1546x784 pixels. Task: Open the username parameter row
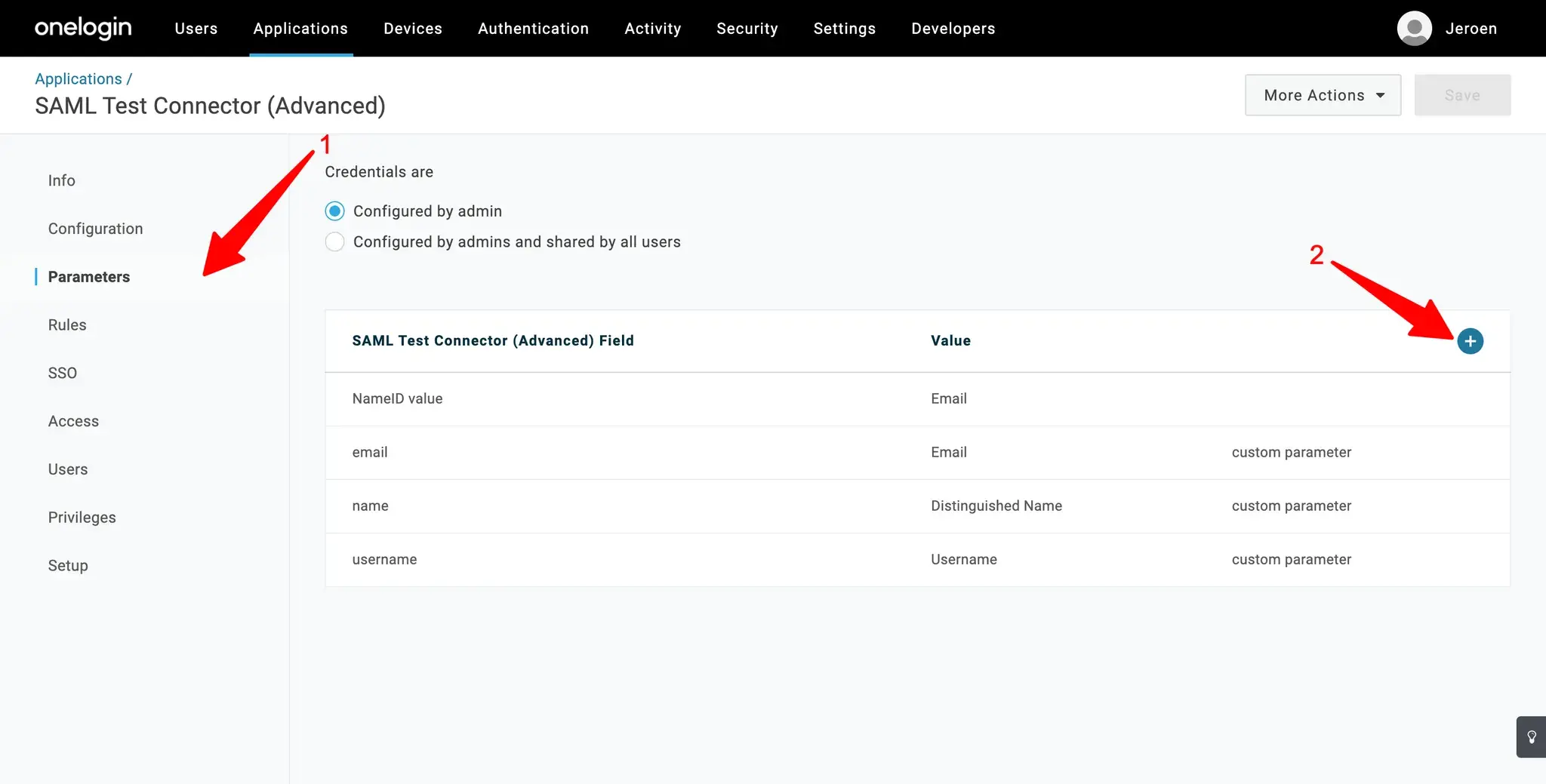(x=917, y=559)
